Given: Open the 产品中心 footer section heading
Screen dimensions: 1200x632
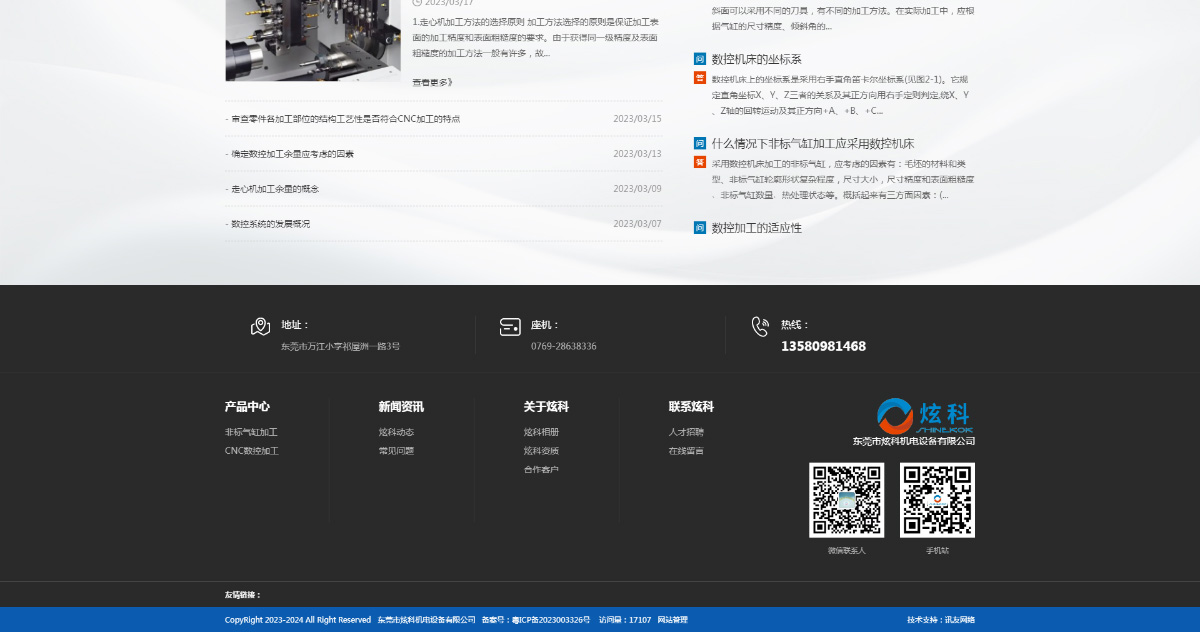Looking at the screenshot, I should click(x=247, y=406).
